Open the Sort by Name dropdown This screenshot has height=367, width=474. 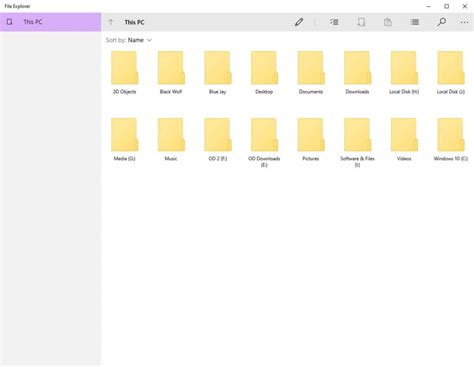[129, 40]
